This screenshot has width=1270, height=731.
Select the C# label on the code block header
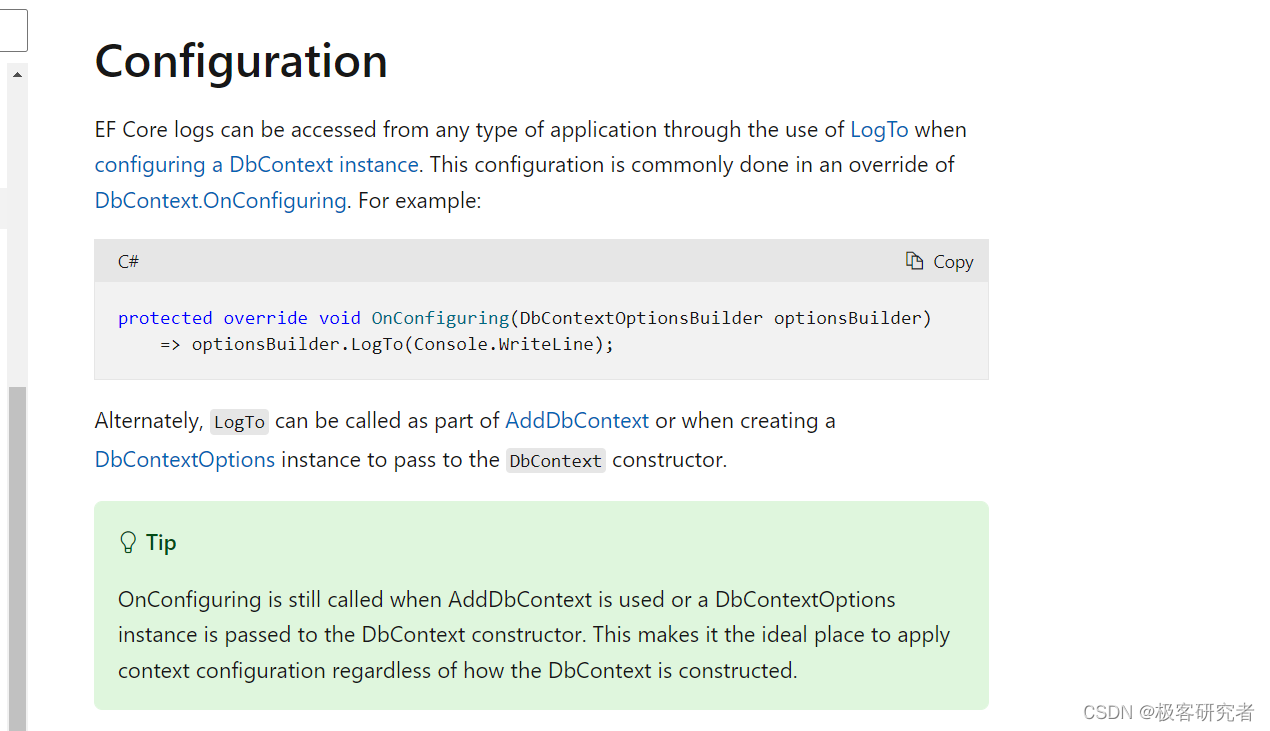[x=128, y=261]
